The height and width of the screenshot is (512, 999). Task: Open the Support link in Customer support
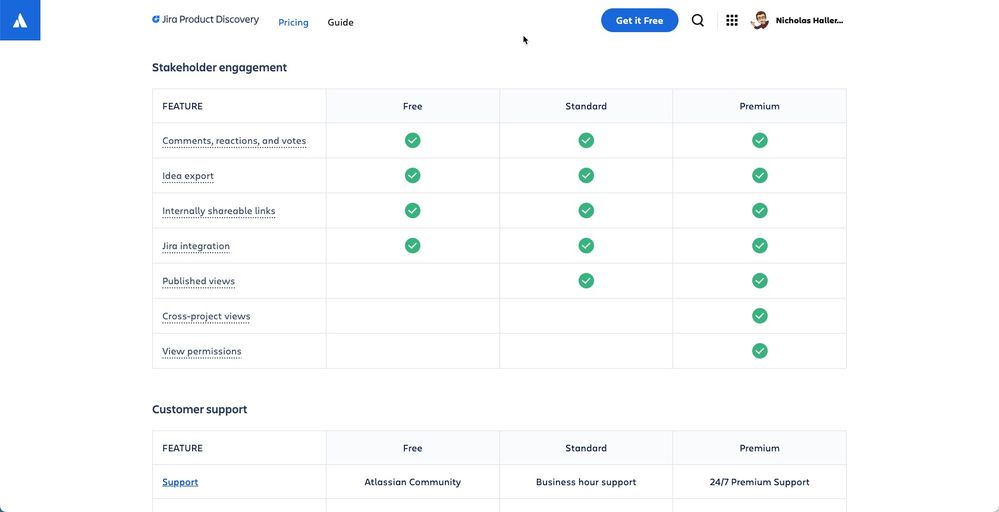point(180,482)
